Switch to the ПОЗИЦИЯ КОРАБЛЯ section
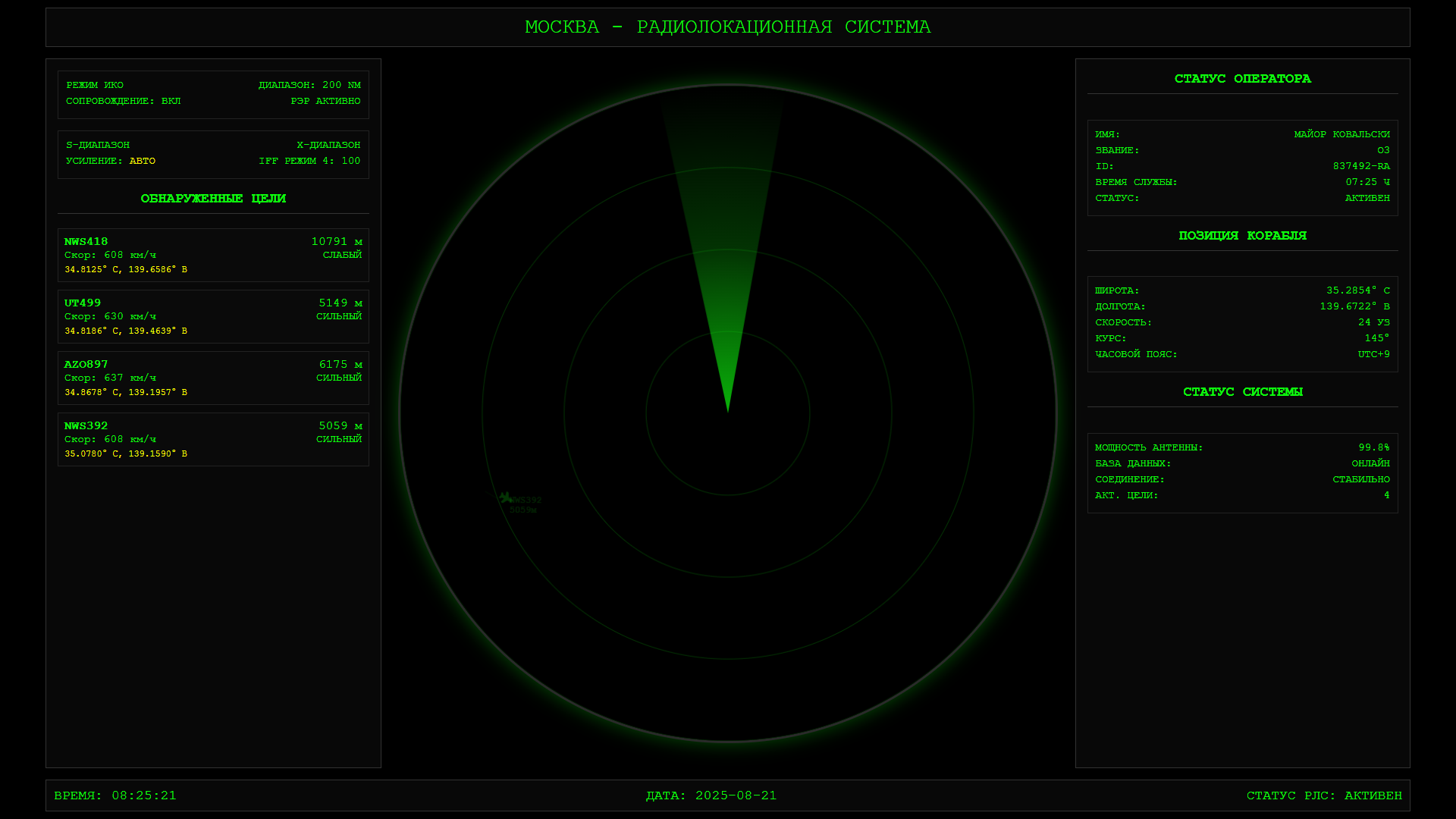This screenshot has width=1456, height=819. (x=1243, y=235)
